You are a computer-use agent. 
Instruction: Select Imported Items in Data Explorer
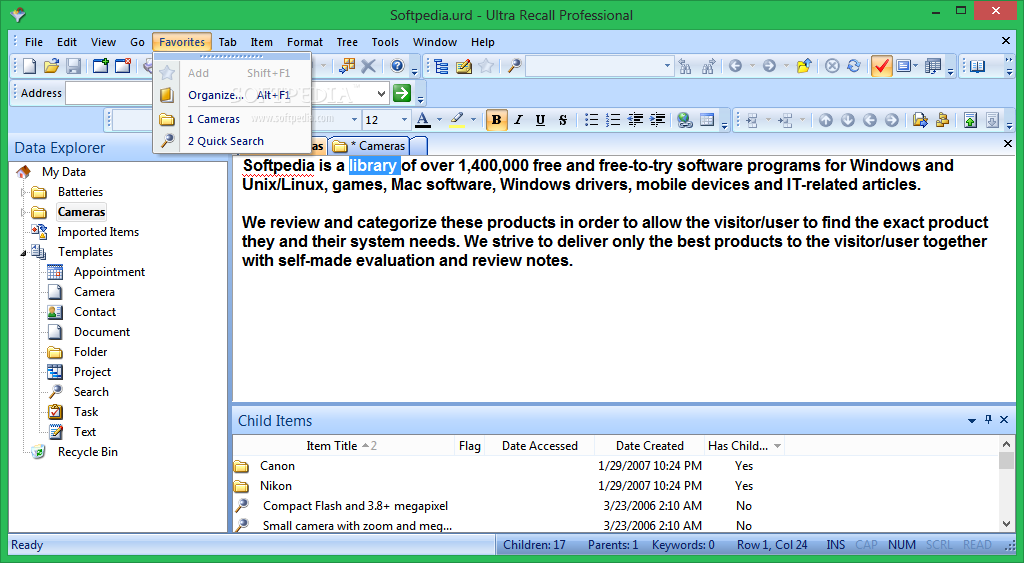tap(98, 232)
